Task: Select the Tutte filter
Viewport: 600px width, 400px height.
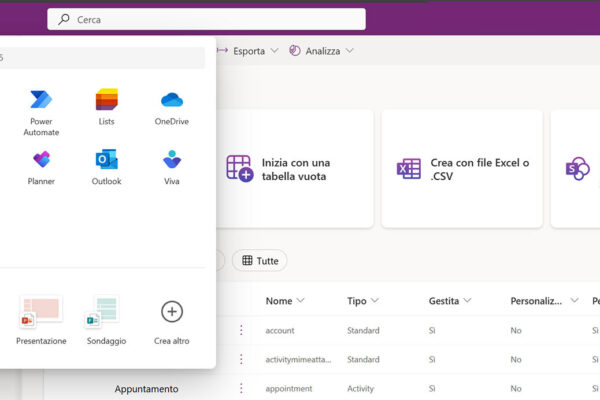Action: (x=260, y=261)
